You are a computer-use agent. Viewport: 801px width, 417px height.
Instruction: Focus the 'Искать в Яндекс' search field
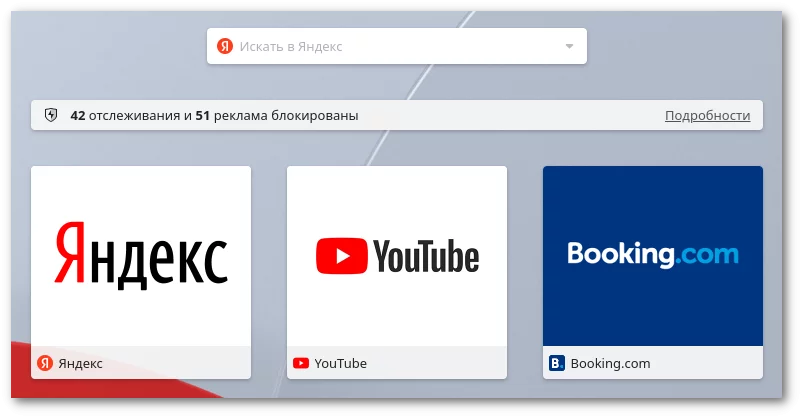point(396,46)
